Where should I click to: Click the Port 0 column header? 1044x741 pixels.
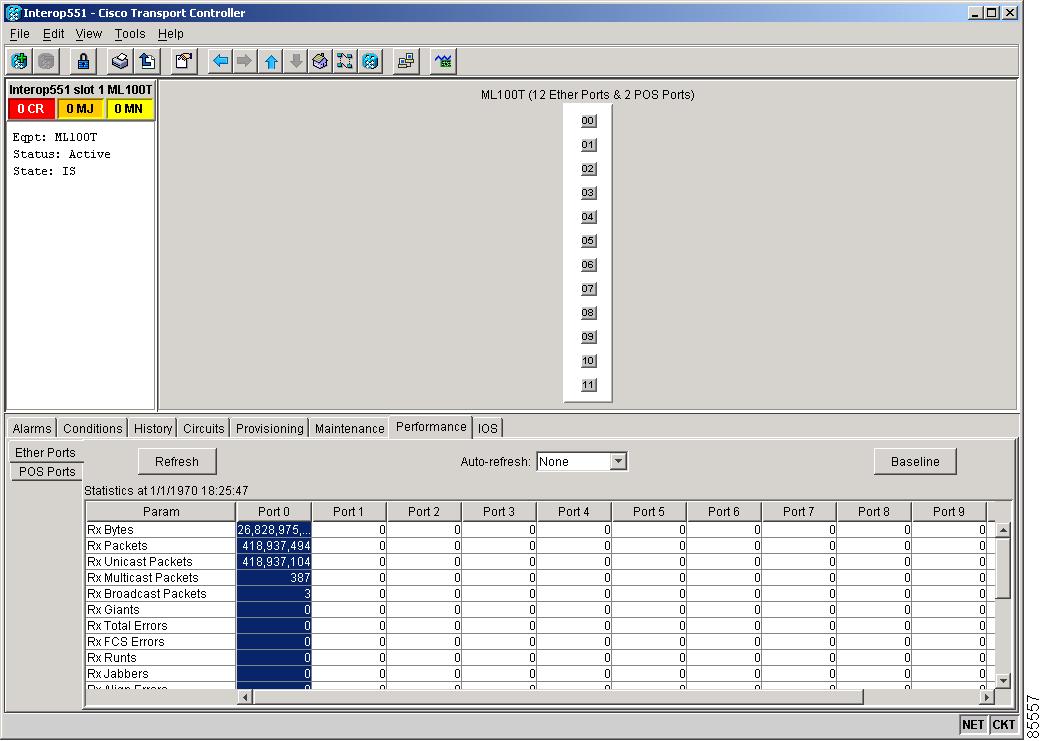274,511
